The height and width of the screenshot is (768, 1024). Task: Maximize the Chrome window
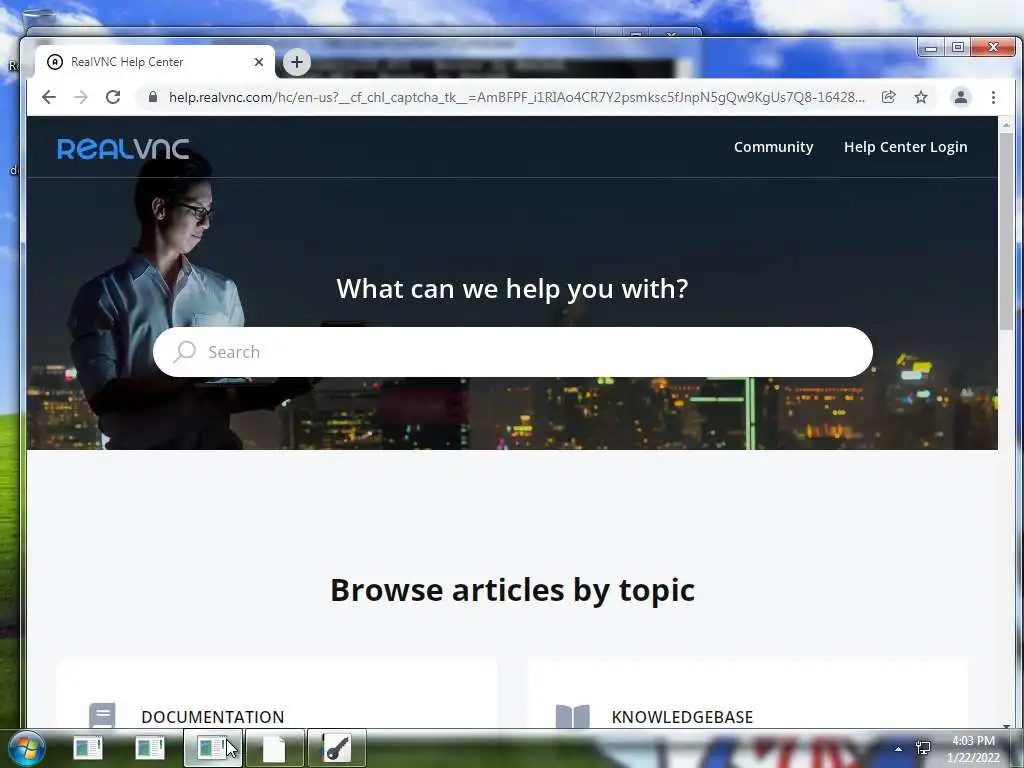pos(957,48)
